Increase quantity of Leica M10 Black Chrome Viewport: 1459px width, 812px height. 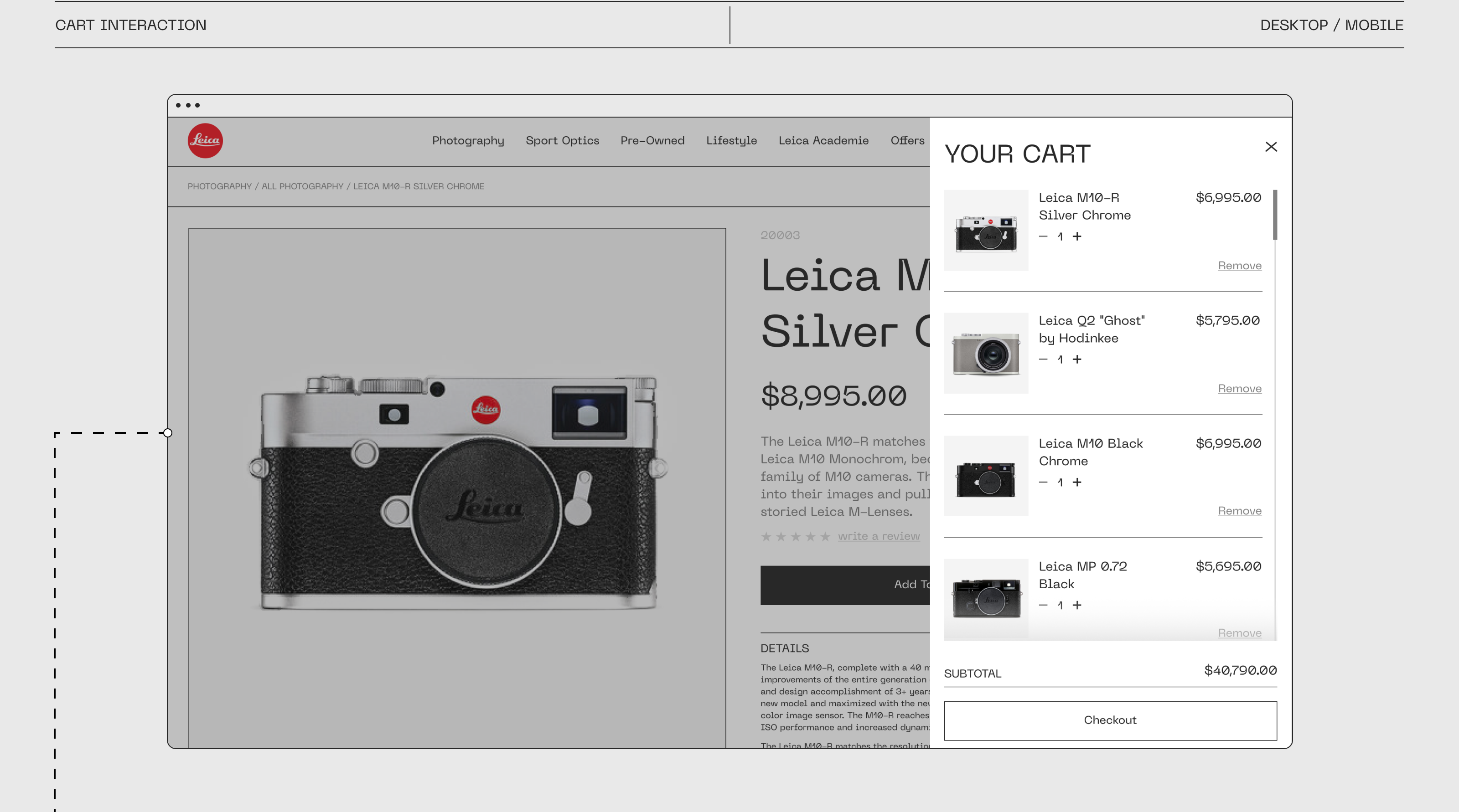pos(1076,482)
